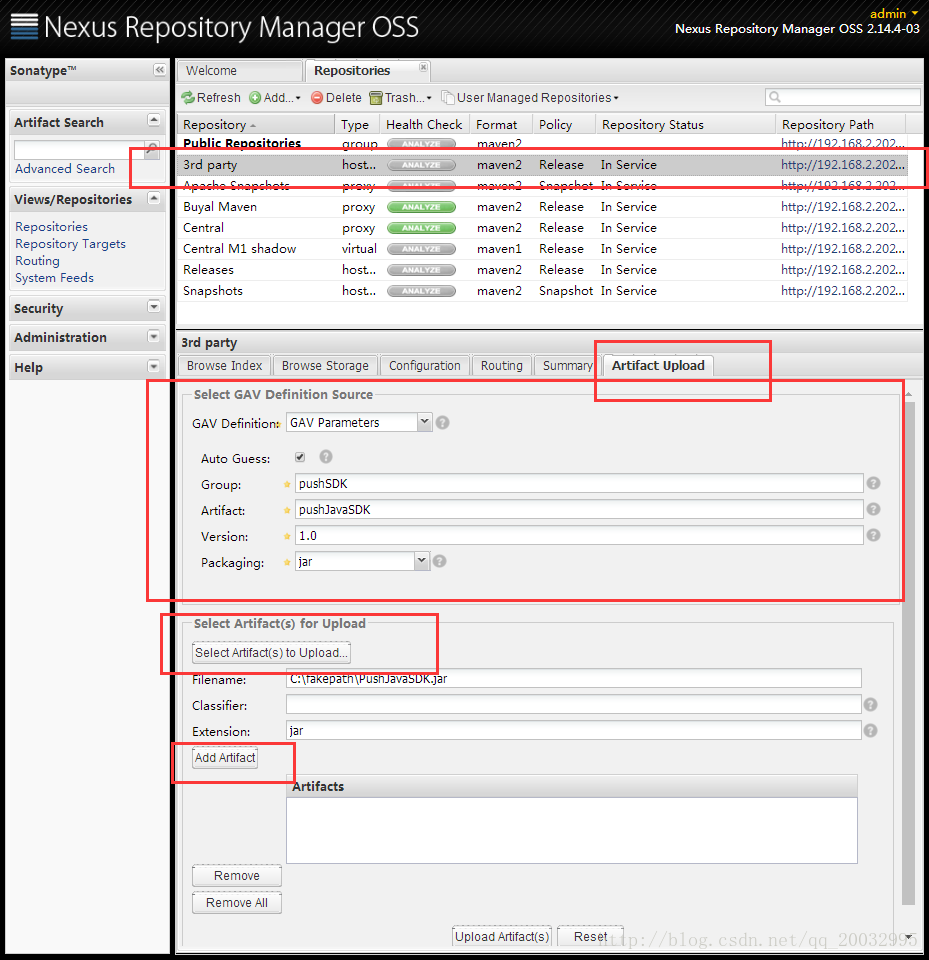This screenshot has width=929, height=960.
Task: Click the repository filter search box
Action: [x=843, y=97]
